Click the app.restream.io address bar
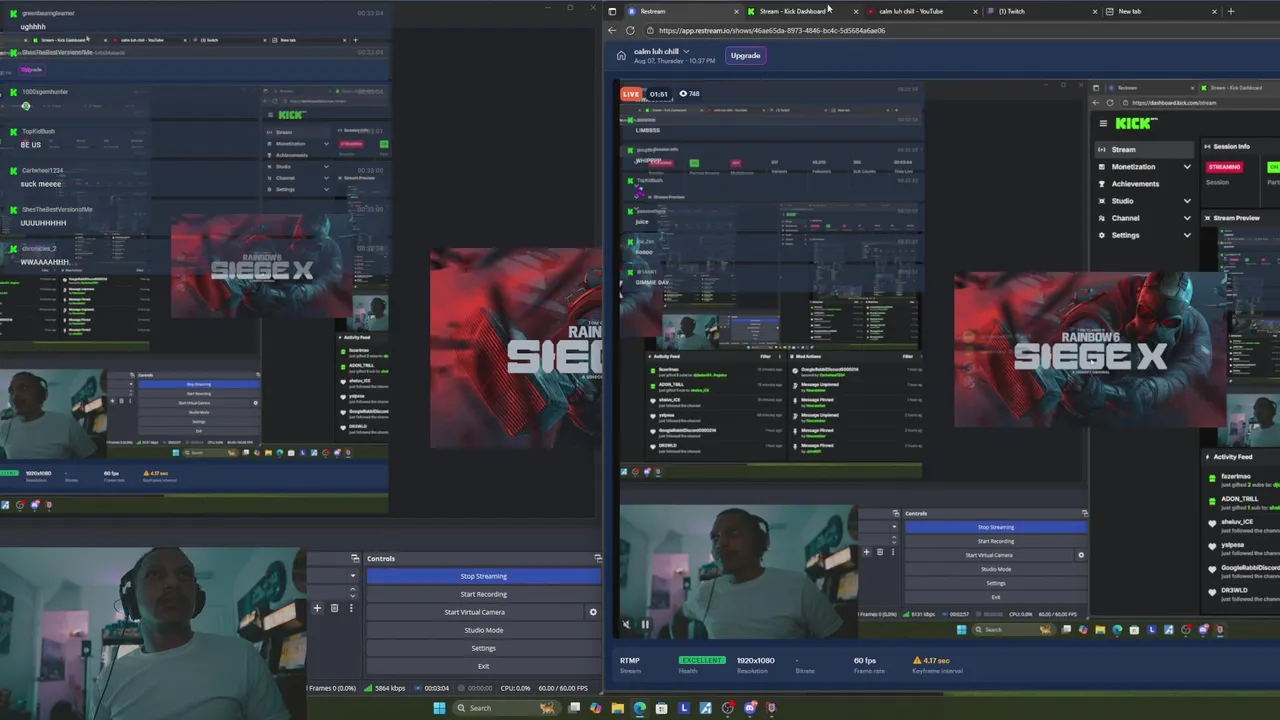Image resolution: width=1280 pixels, height=720 pixels. click(x=960, y=30)
